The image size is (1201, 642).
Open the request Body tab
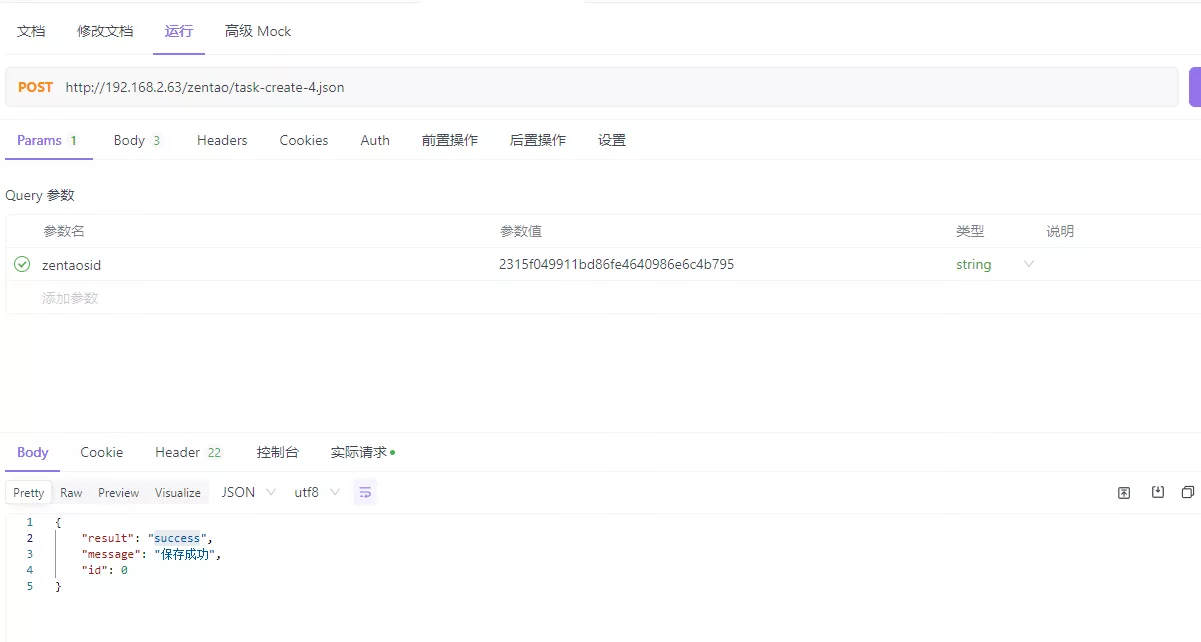tap(136, 140)
